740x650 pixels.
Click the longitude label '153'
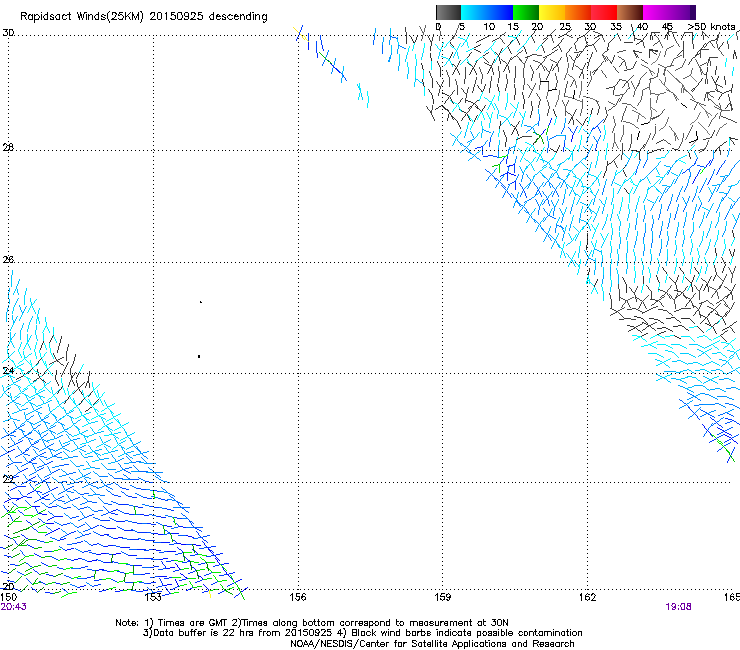(153, 597)
